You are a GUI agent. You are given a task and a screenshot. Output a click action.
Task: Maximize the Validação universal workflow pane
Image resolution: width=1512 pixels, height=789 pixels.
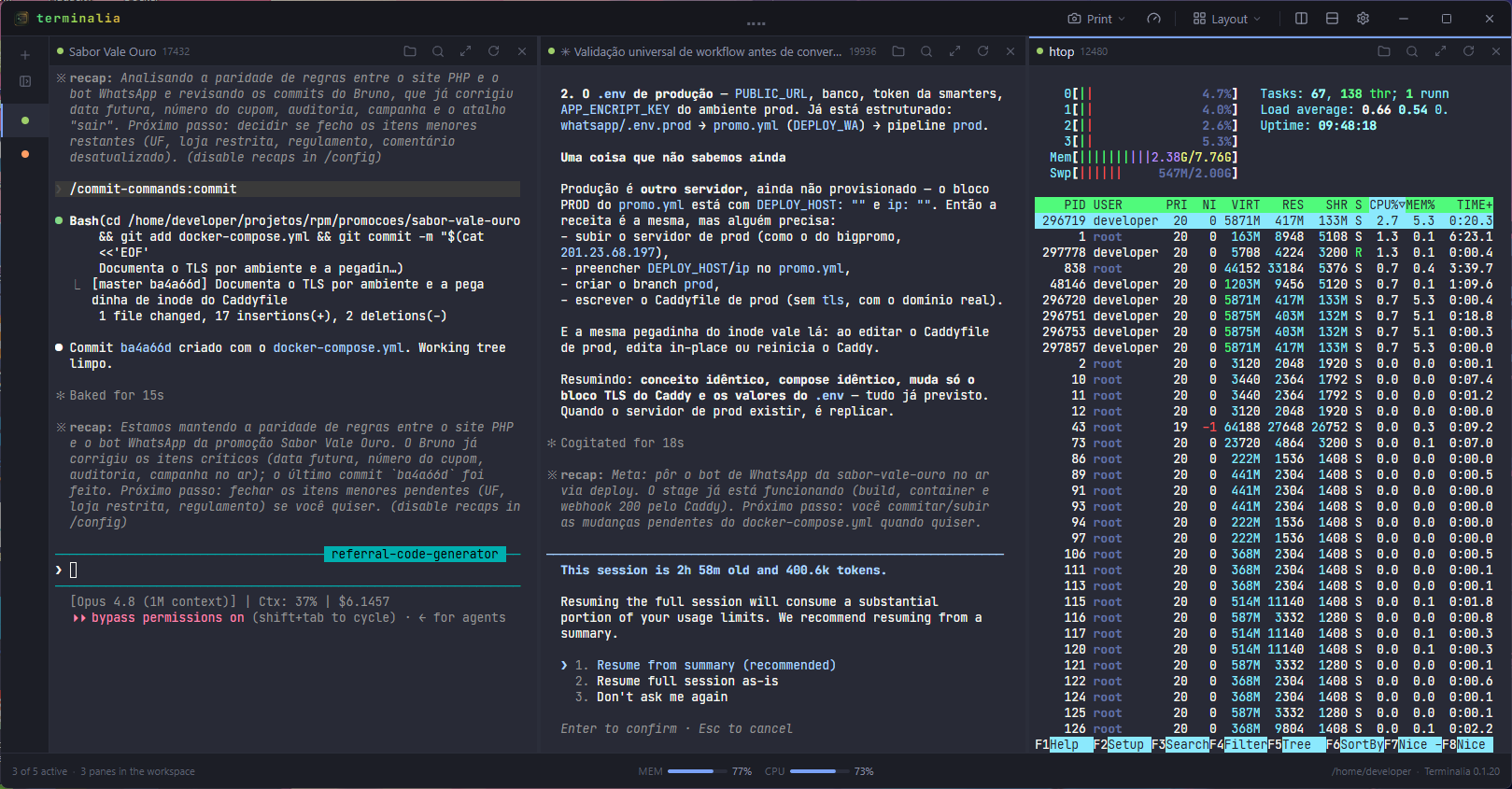(x=954, y=51)
